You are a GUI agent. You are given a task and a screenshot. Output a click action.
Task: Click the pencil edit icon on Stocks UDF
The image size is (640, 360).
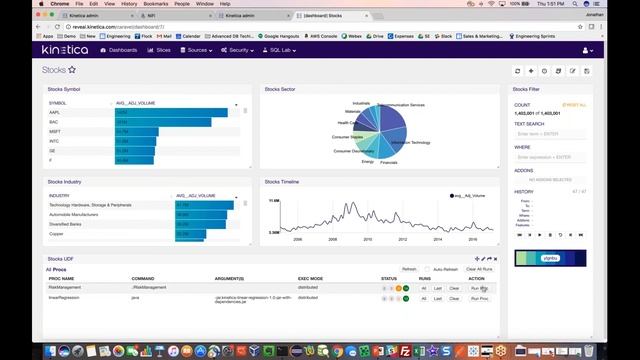[x=483, y=259]
